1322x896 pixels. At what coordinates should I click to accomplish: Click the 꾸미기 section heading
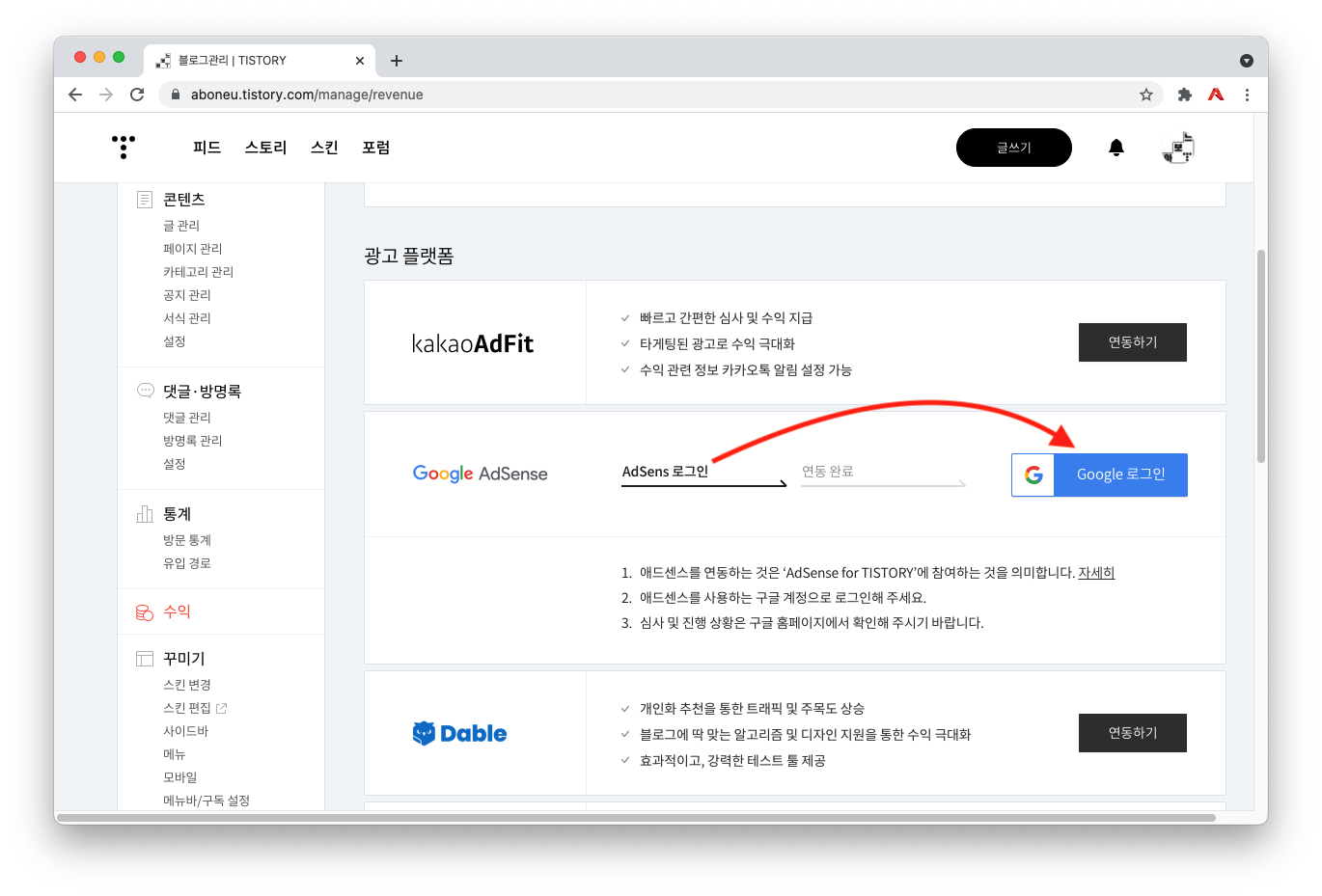pos(183,659)
